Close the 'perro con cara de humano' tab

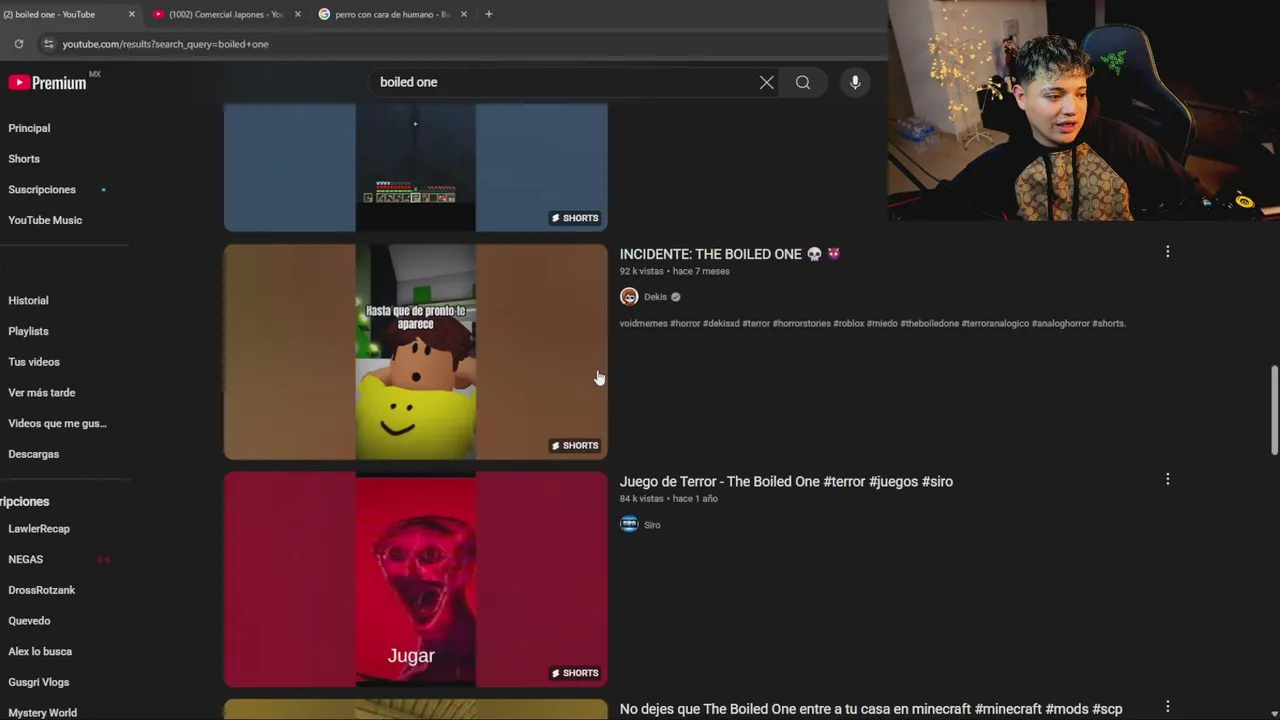(464, 14)
